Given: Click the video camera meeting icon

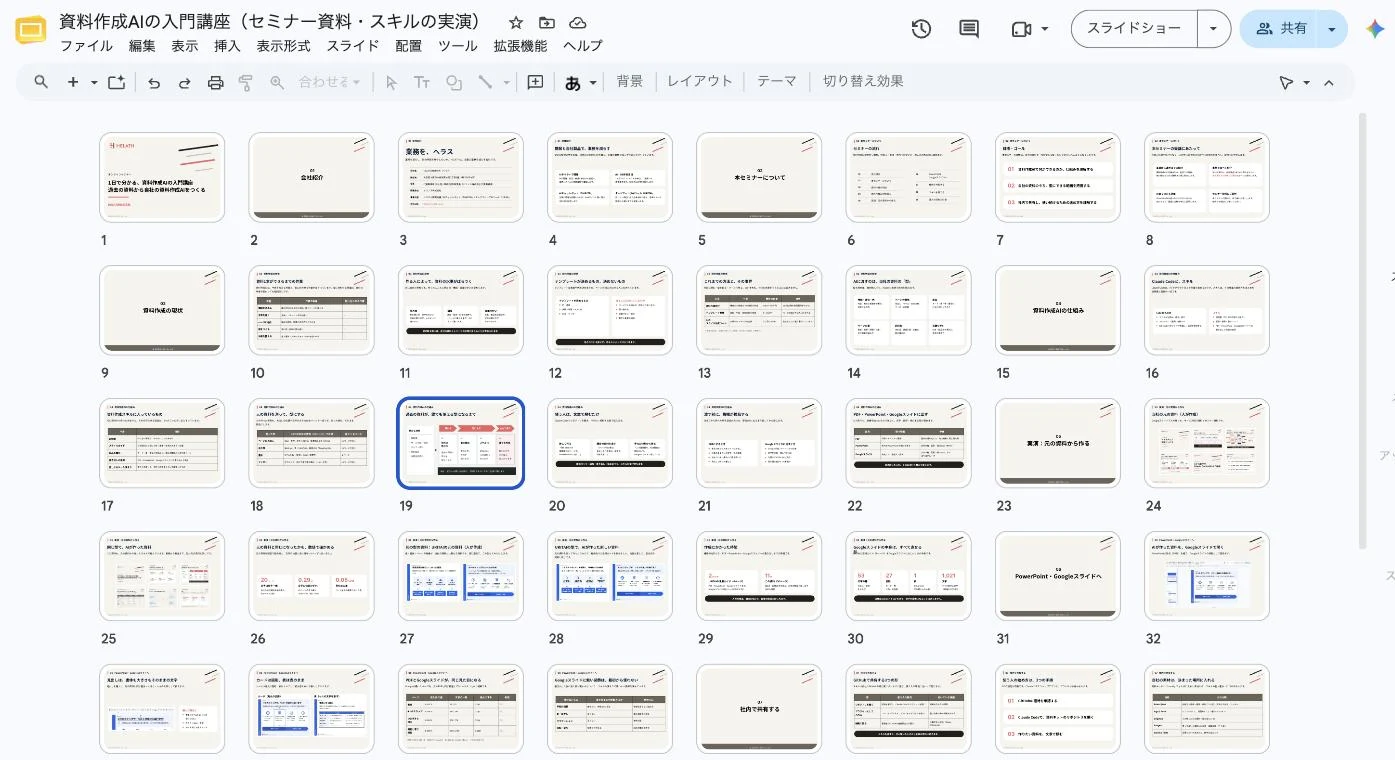Looking at the screenshot, I should [1021, 29].
